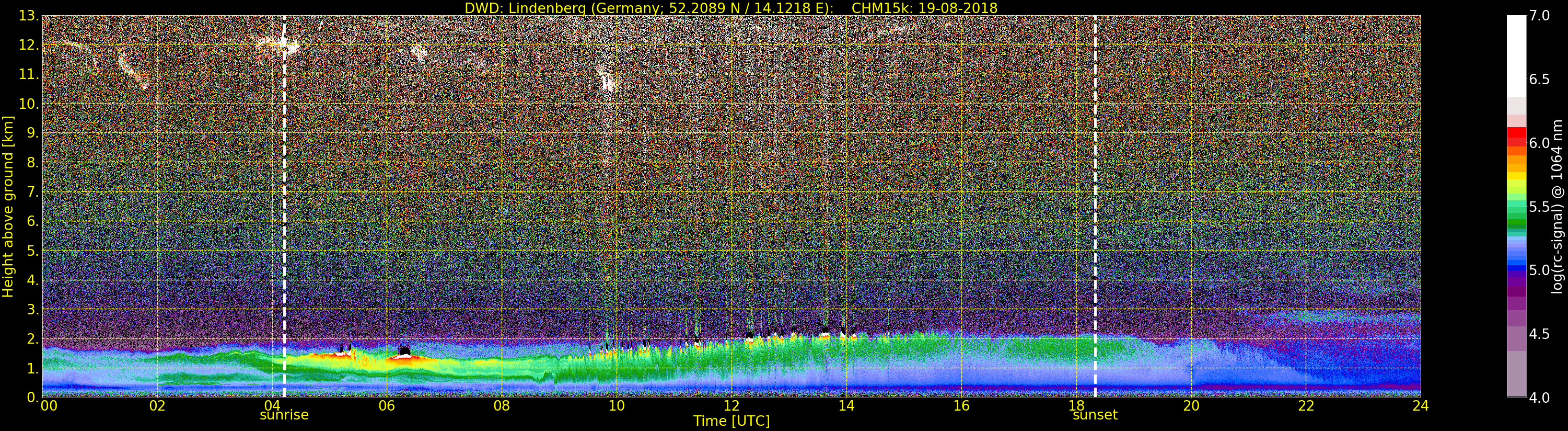The image size is (1568, 431).
Task: Click the '20' time axis tick label
Action: [1191, 405]
